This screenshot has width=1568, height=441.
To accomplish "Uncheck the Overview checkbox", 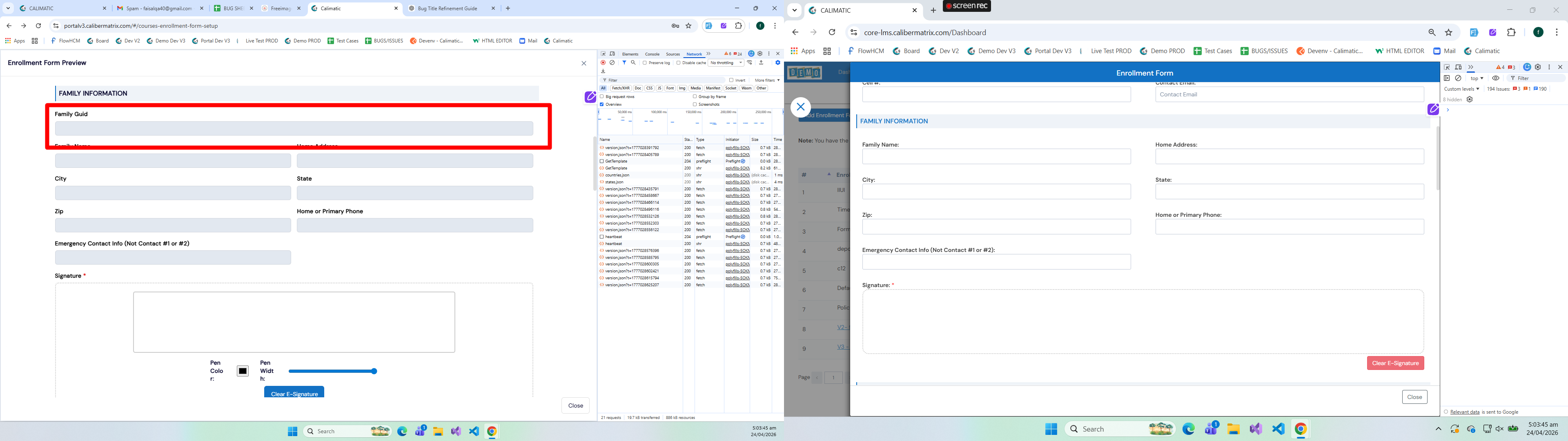I will point(602,105).
